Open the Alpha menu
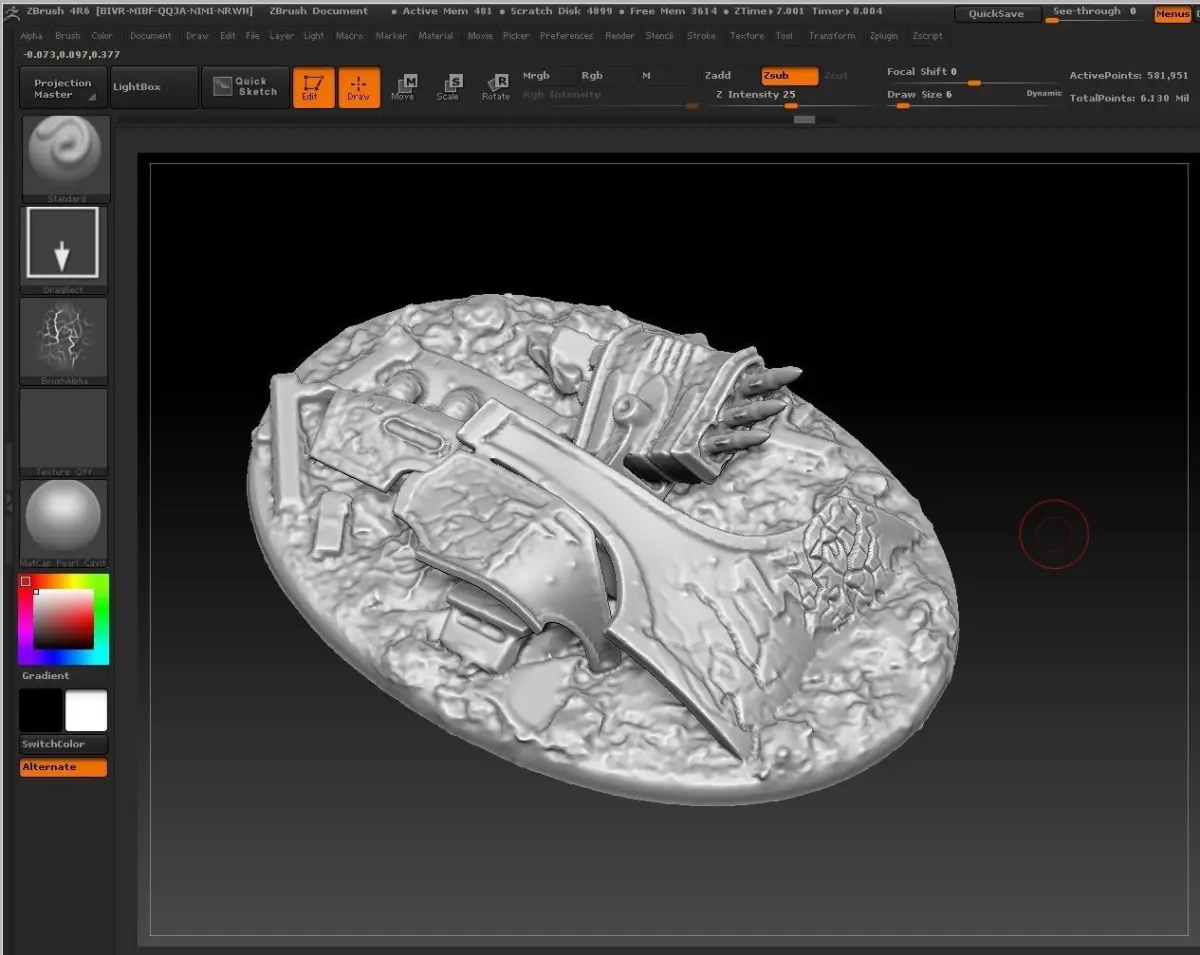This screenshot has height=955, width=1200. [x=31, y=36]
